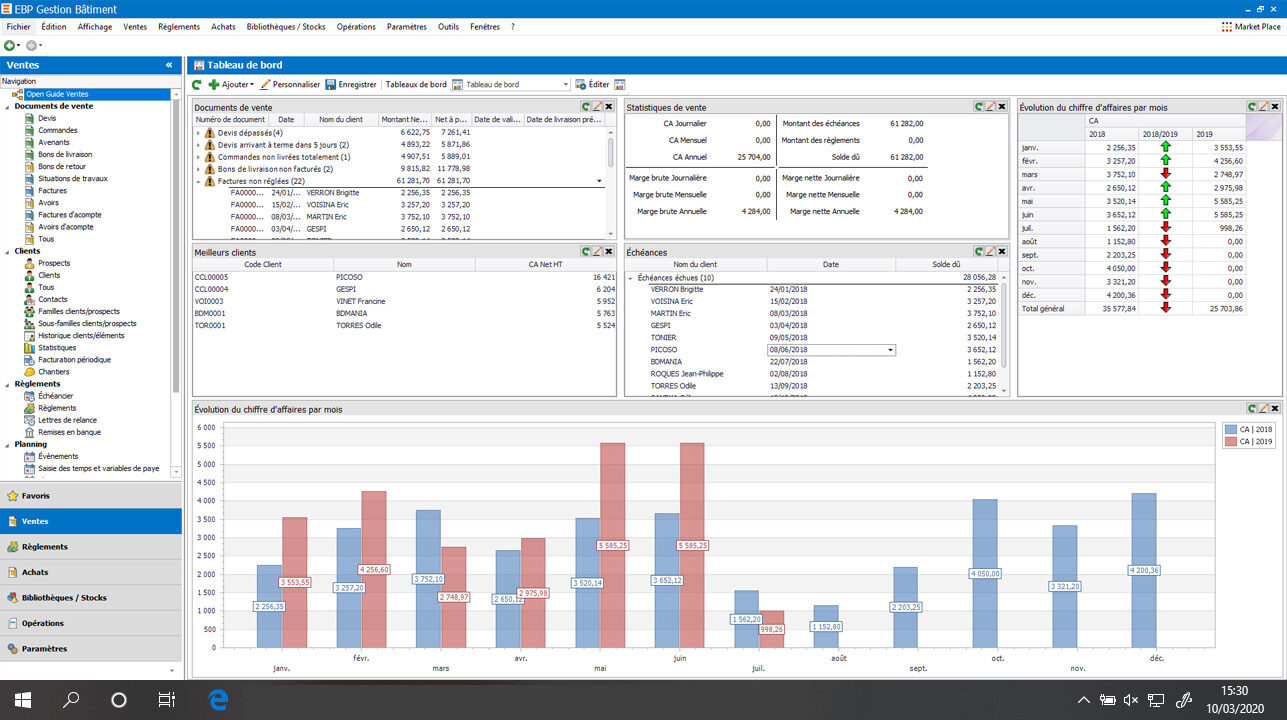Viewport: 1287px width, 720px height.
Task: Open Échéancier under Règlements
Action: pyautogui.click(x=55, y=396)
